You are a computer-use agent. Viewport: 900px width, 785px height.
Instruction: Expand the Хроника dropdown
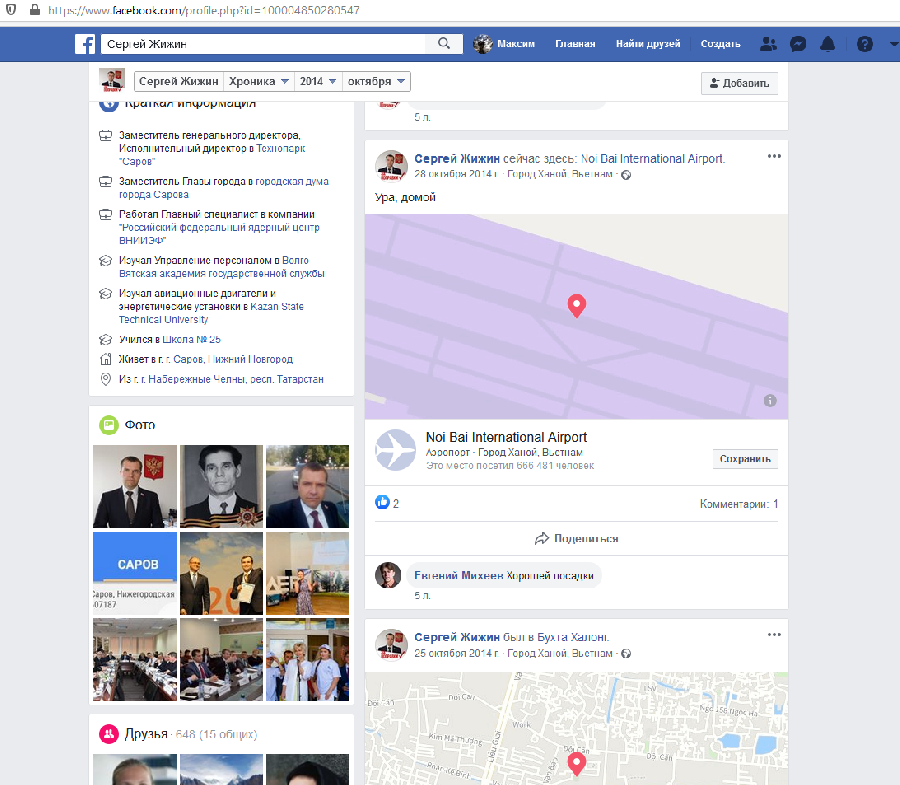click(x=258, y=82)
